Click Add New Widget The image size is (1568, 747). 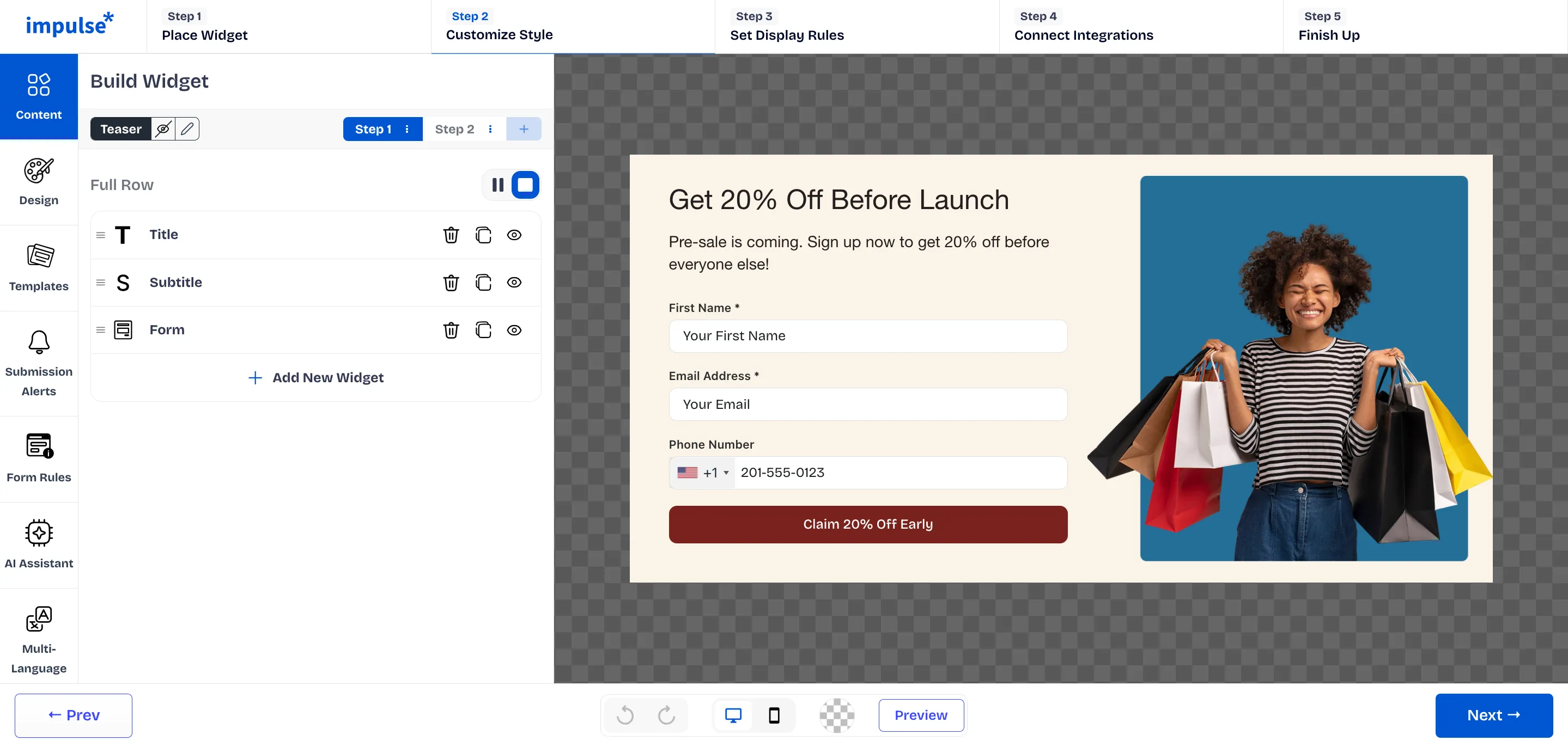click(315, 378)
